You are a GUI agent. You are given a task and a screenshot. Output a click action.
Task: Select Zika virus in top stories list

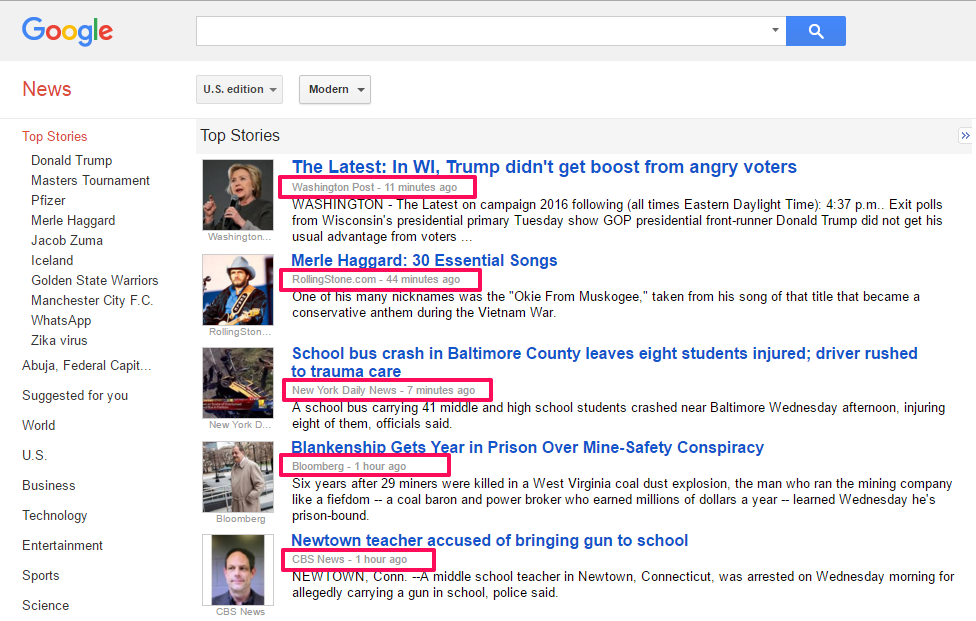(x=59, y=340)
